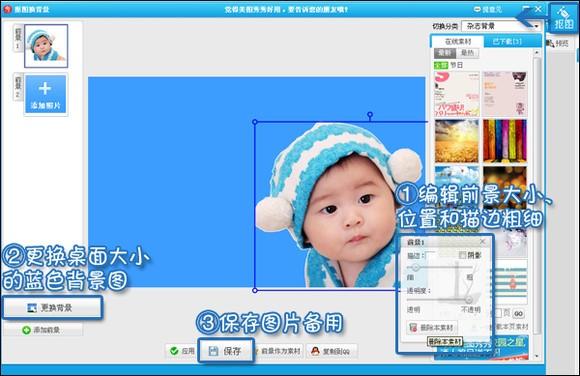The height and width of the screenshot is (376, 580).
Task: Open the 杂志背景 category dropdown
Action: 501,26
